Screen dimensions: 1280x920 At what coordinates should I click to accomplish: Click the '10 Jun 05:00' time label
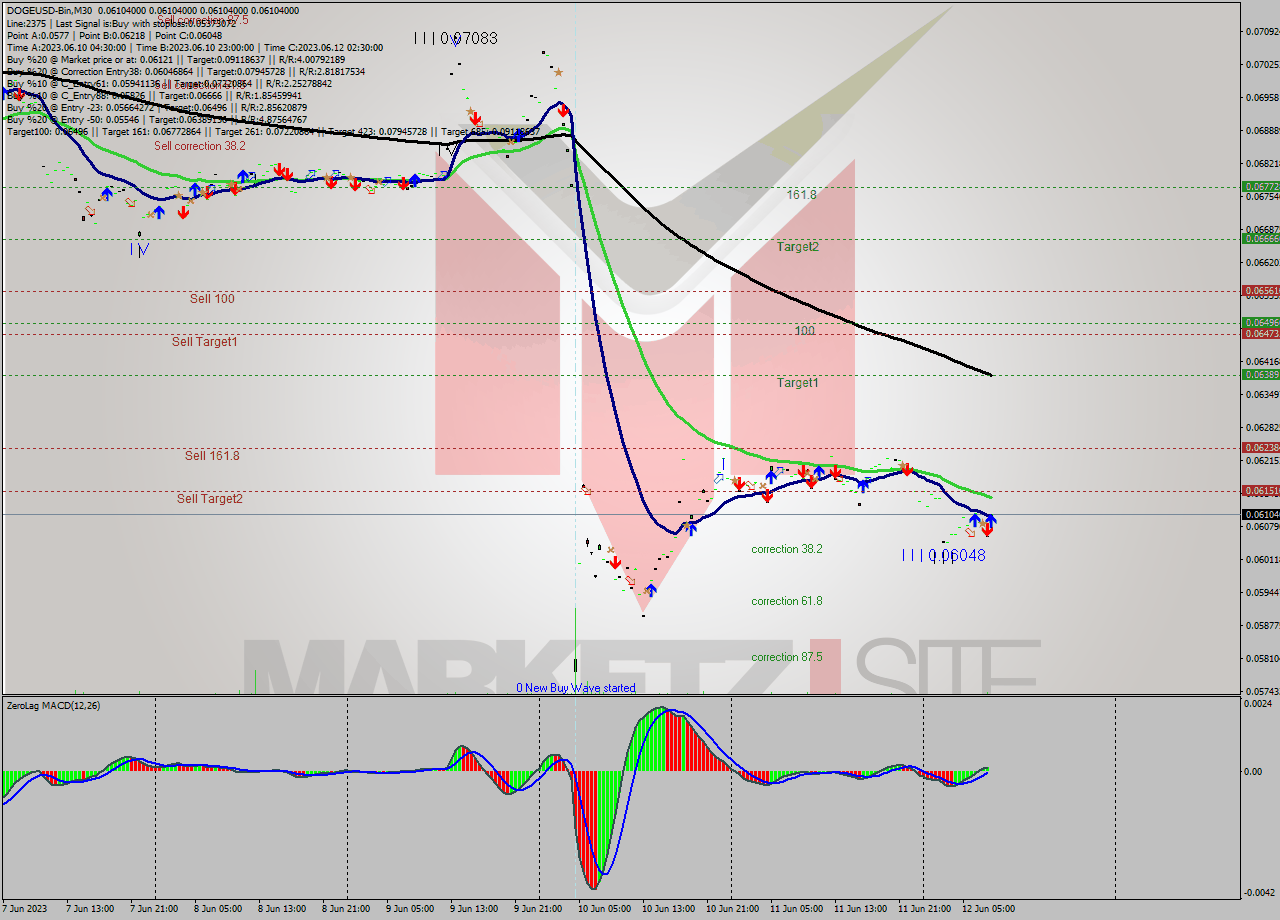[x=603, y=909]
